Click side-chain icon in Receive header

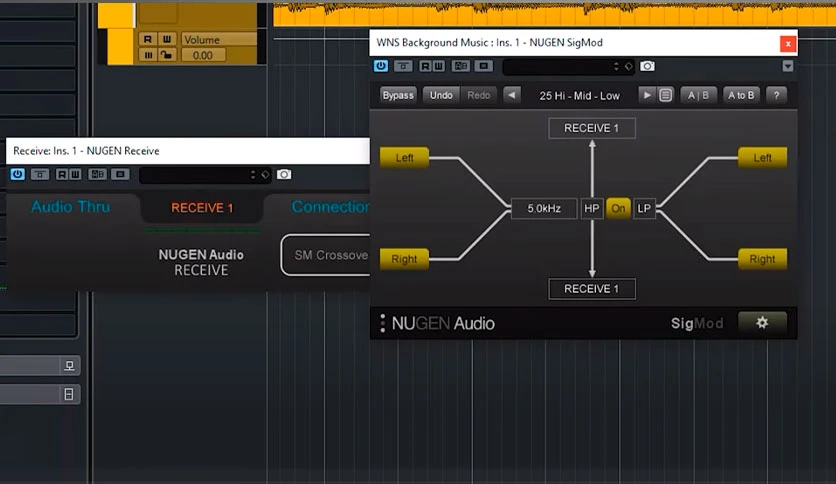(120, 174)
